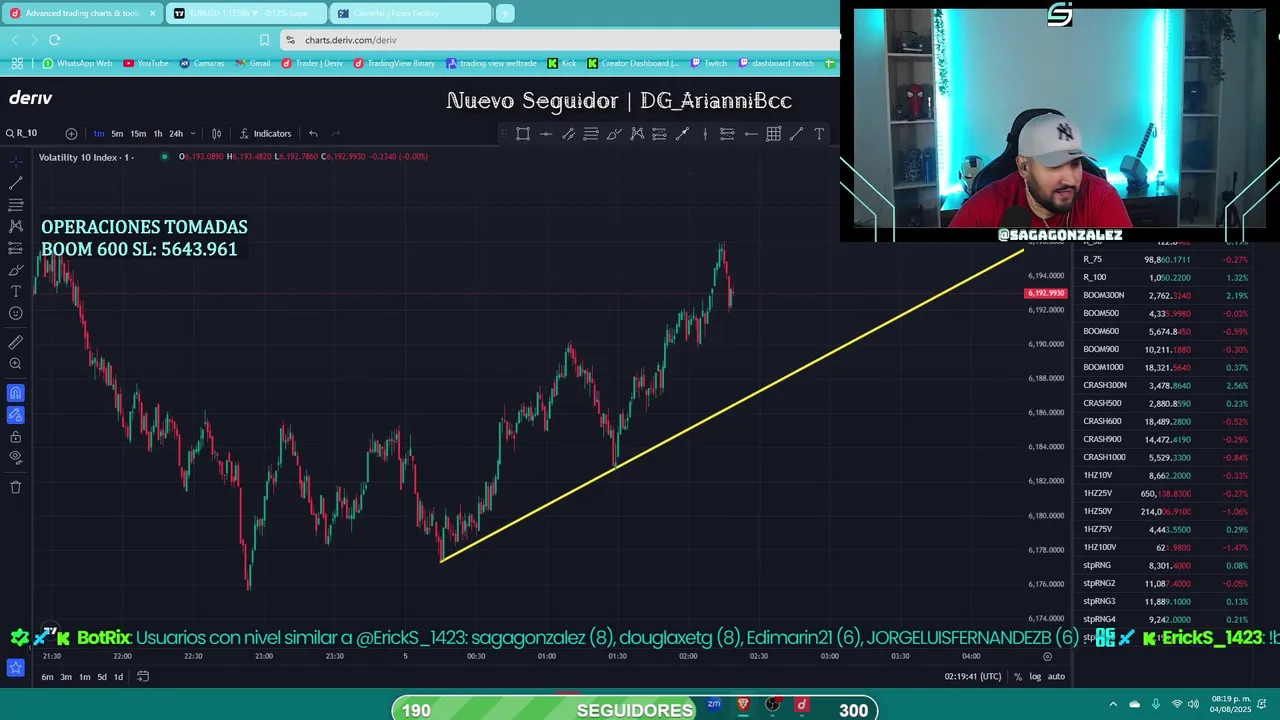Select text tool in floating toolbar
This screenshot has width=1280, height=720.
click(819, 134)
